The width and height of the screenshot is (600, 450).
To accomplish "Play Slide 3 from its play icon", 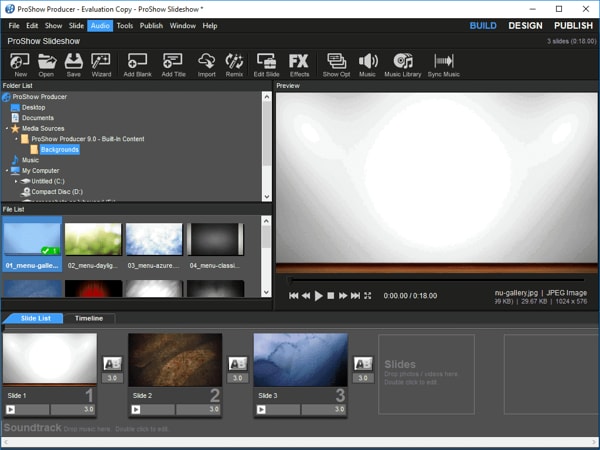I will pyautogui.click(x=261, y=409).
